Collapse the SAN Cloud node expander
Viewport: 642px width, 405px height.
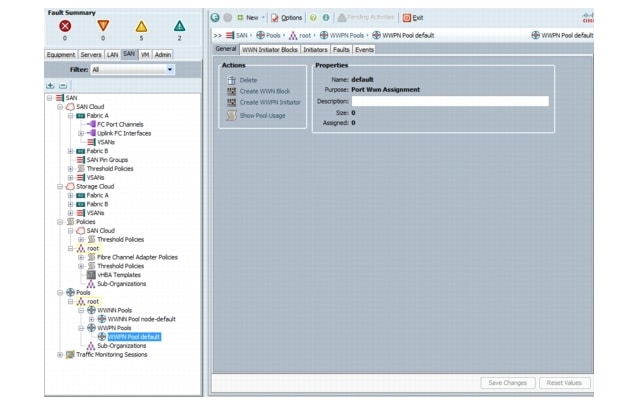(60, 107)
